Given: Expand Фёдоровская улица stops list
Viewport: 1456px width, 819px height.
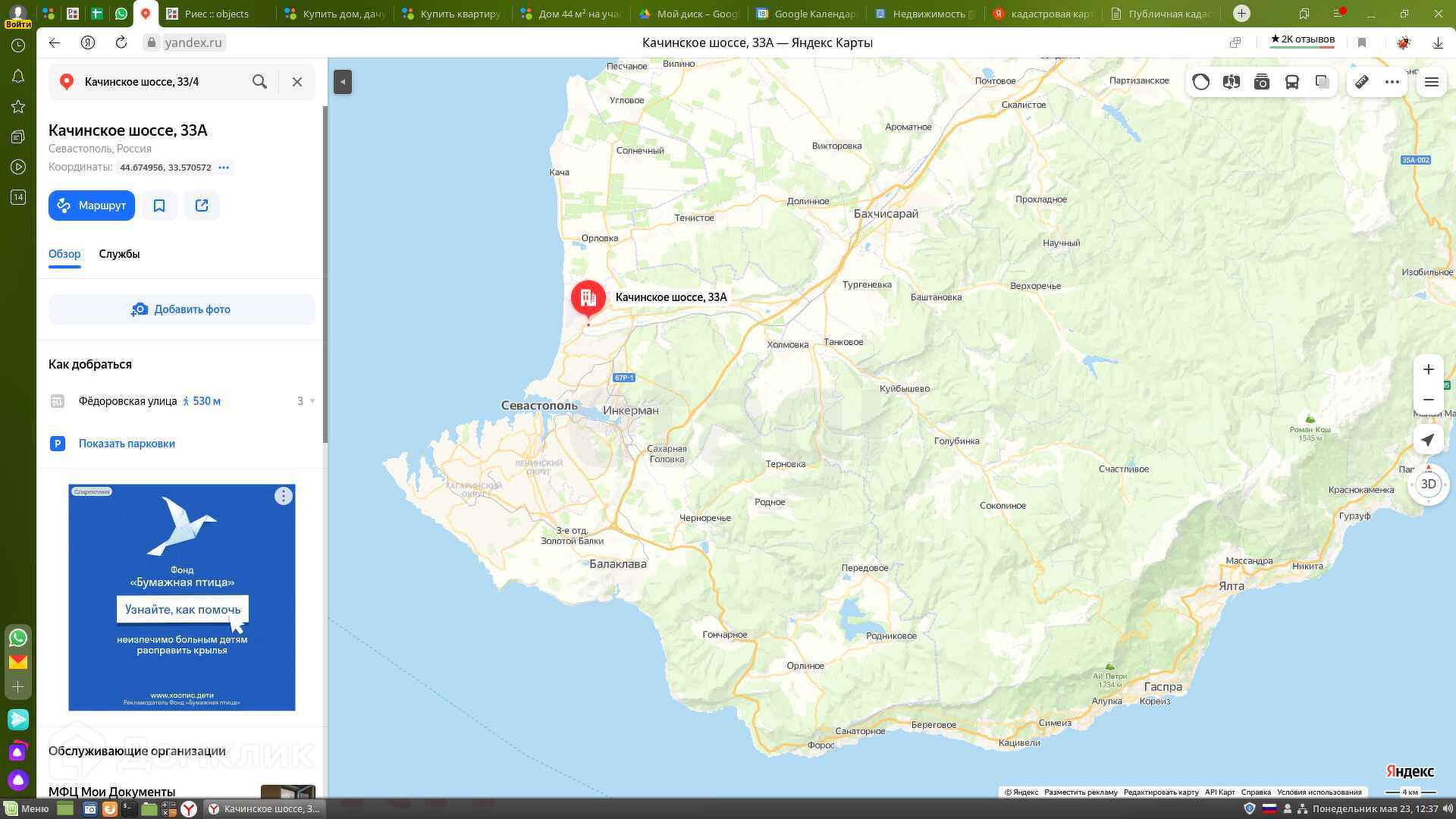Looking at the screenshot, I should [312, 401].
